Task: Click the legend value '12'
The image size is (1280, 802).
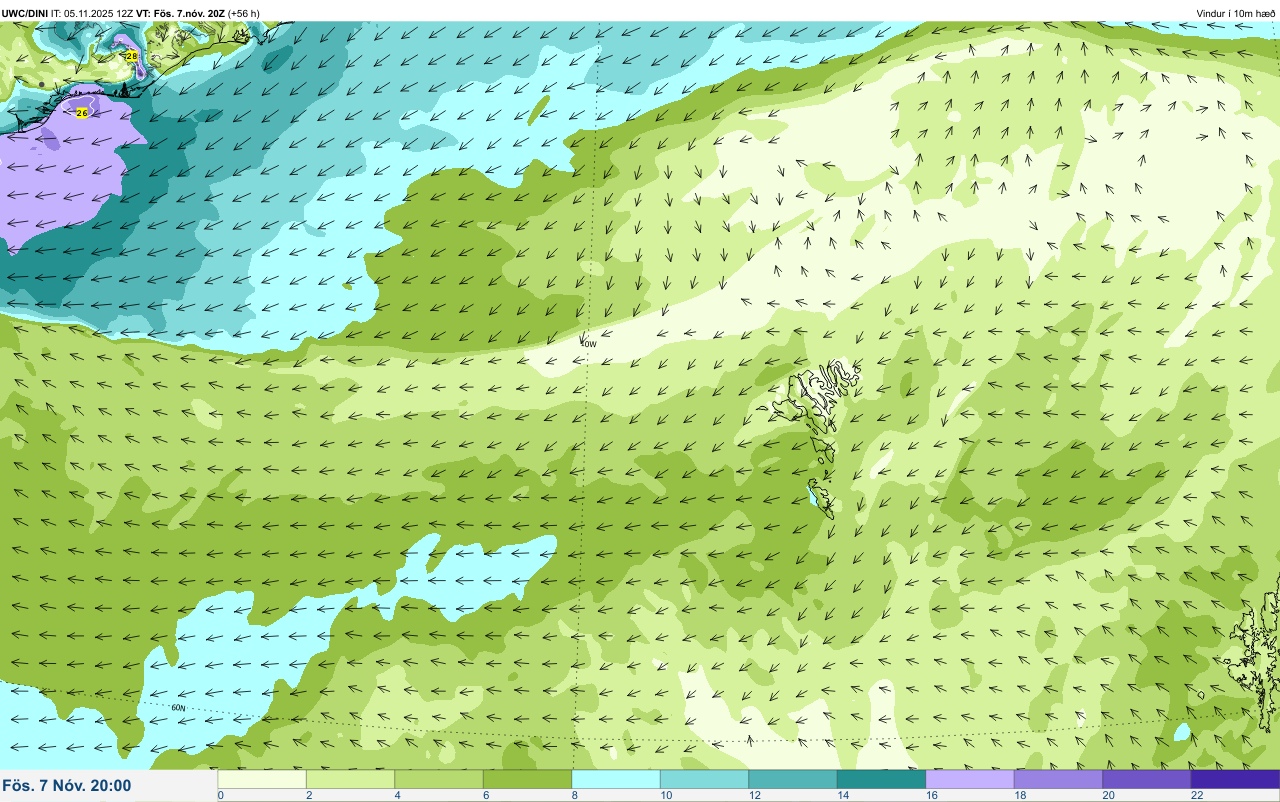Action: [753, 795]
